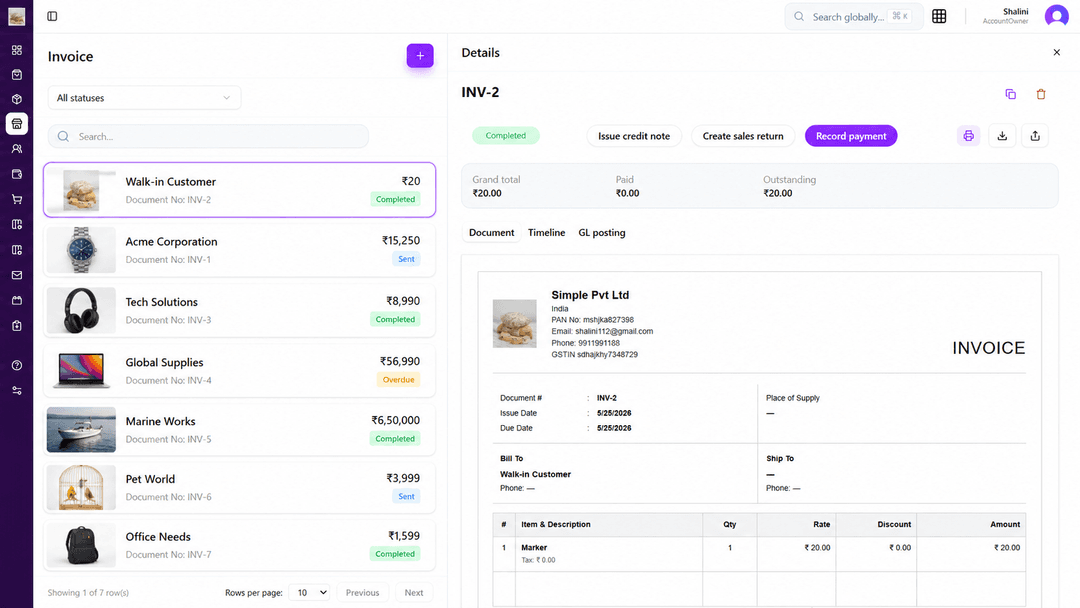
Task: Expand the All statuses filter dropdown
Action: tap(144, 98)
